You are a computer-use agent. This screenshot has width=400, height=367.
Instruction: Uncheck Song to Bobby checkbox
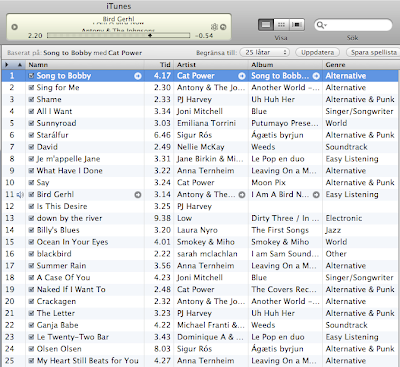[31, 76]
